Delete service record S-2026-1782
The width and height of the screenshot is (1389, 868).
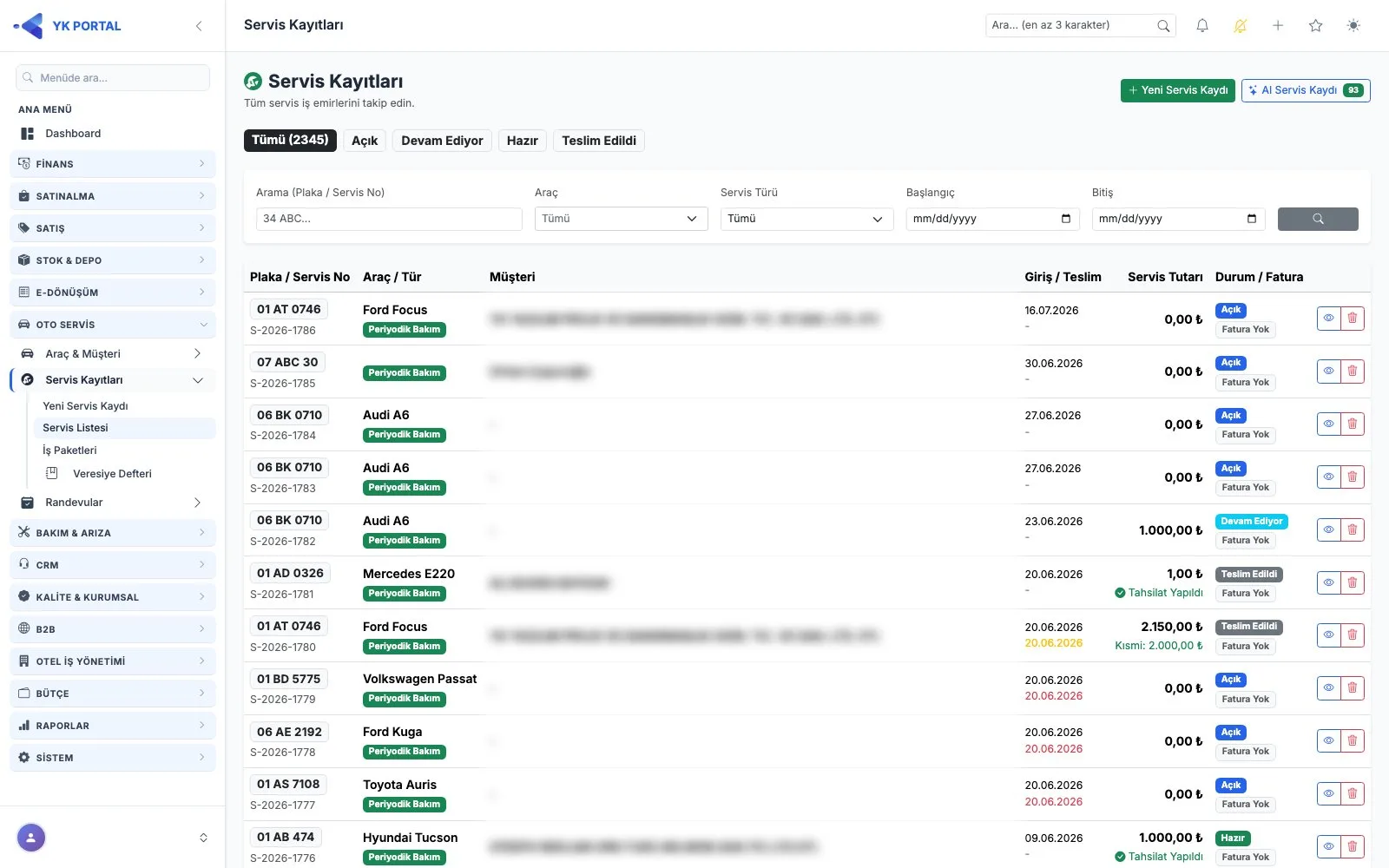[x=1353, y=529]
